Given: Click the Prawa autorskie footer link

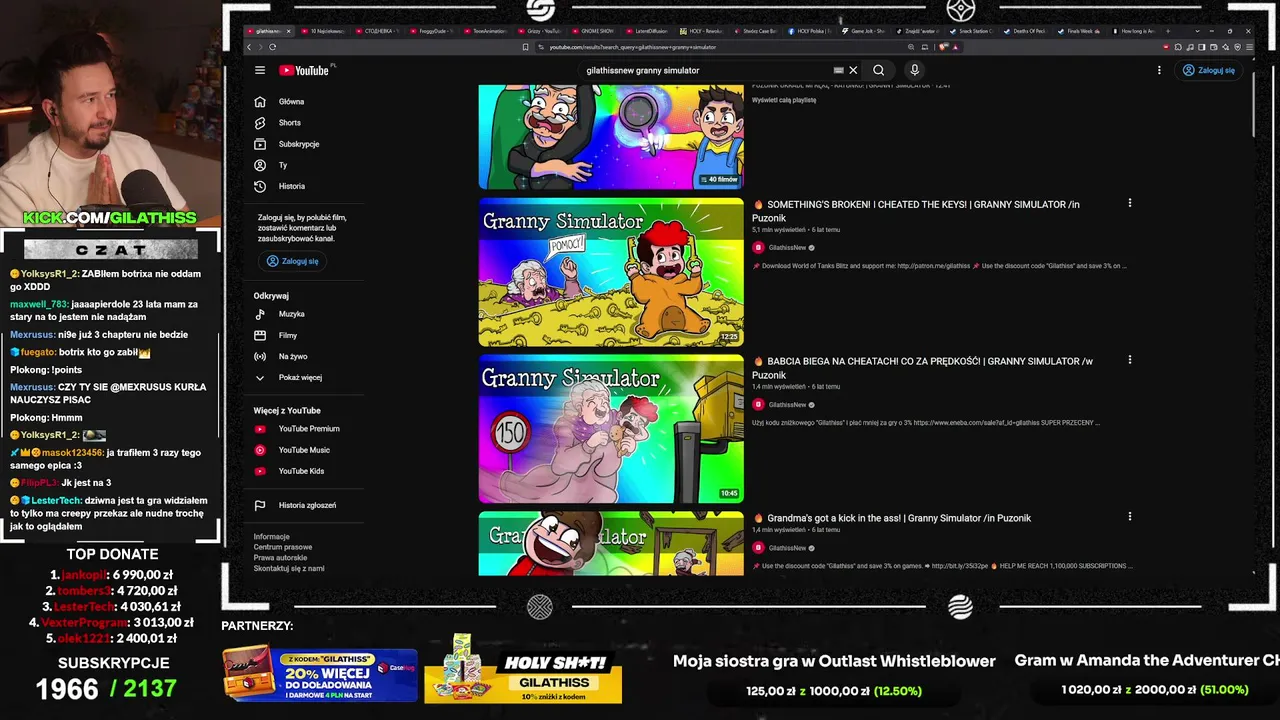Looking at the screenshot, I should [x=280, y=558].
